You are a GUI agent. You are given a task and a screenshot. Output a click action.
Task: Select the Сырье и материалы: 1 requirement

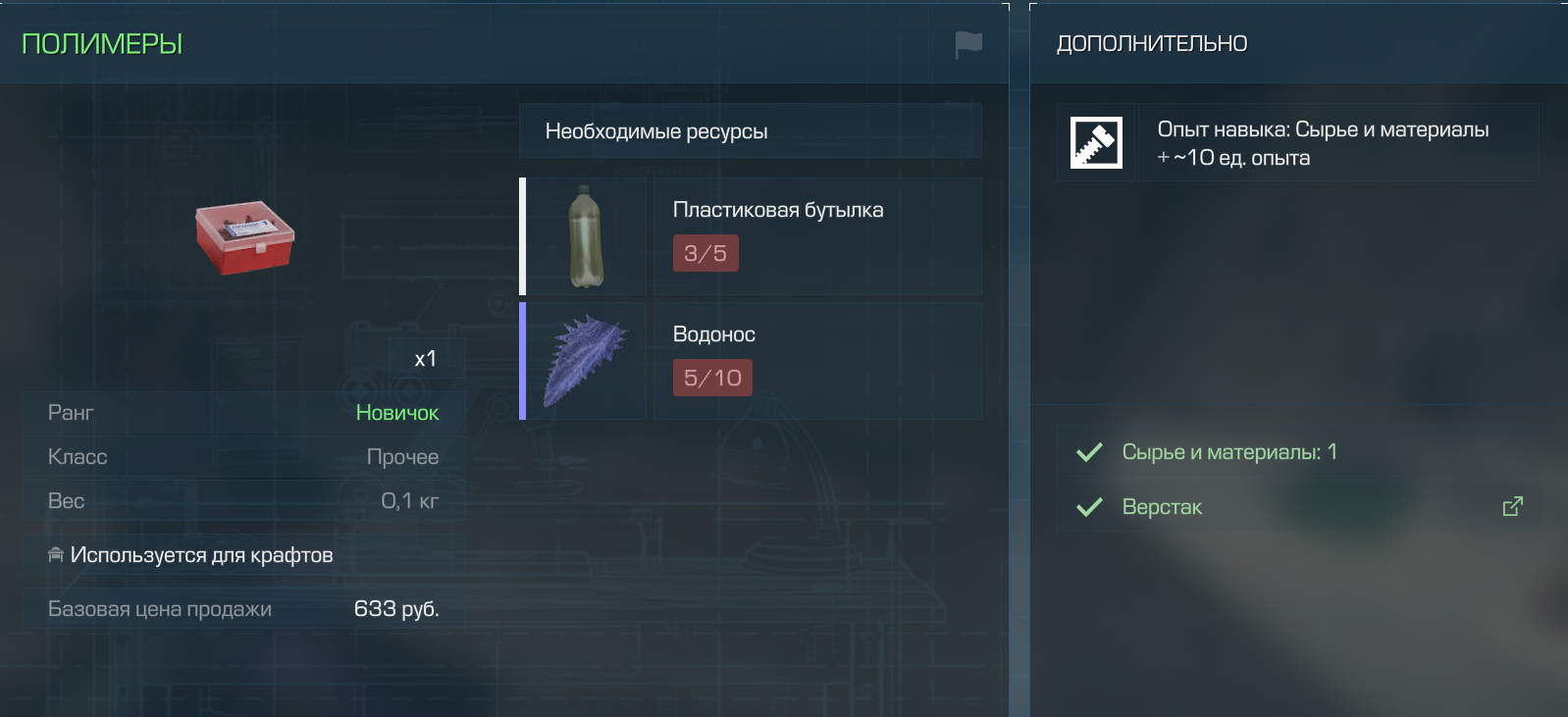1229,452
